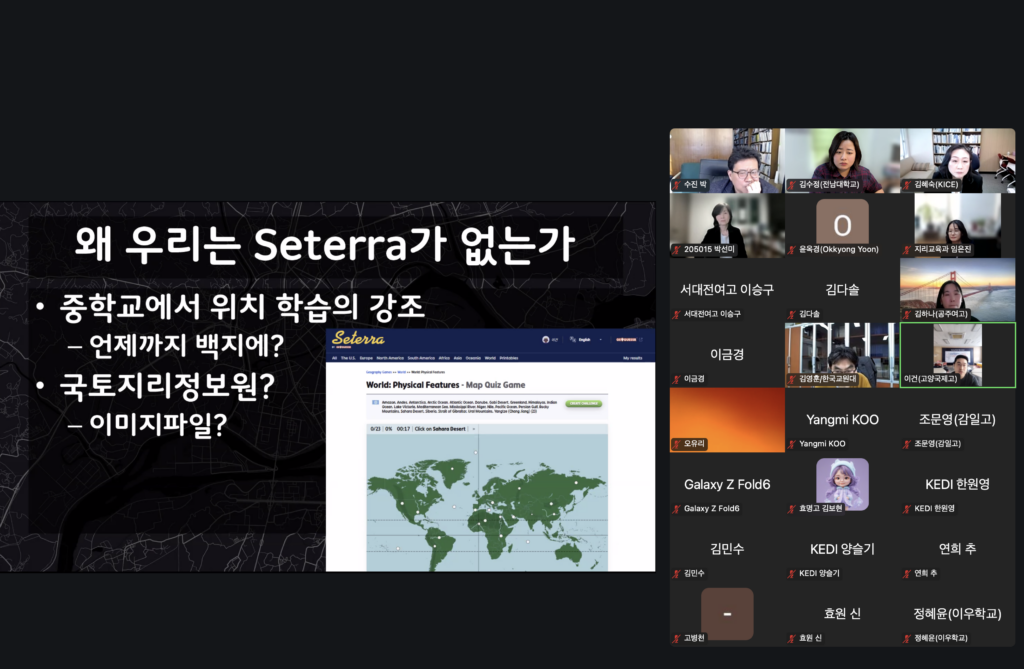Click large Galaxy Z Fold6 participant name
This screenshot has width=1024, height=669.
tap(727, 484)
